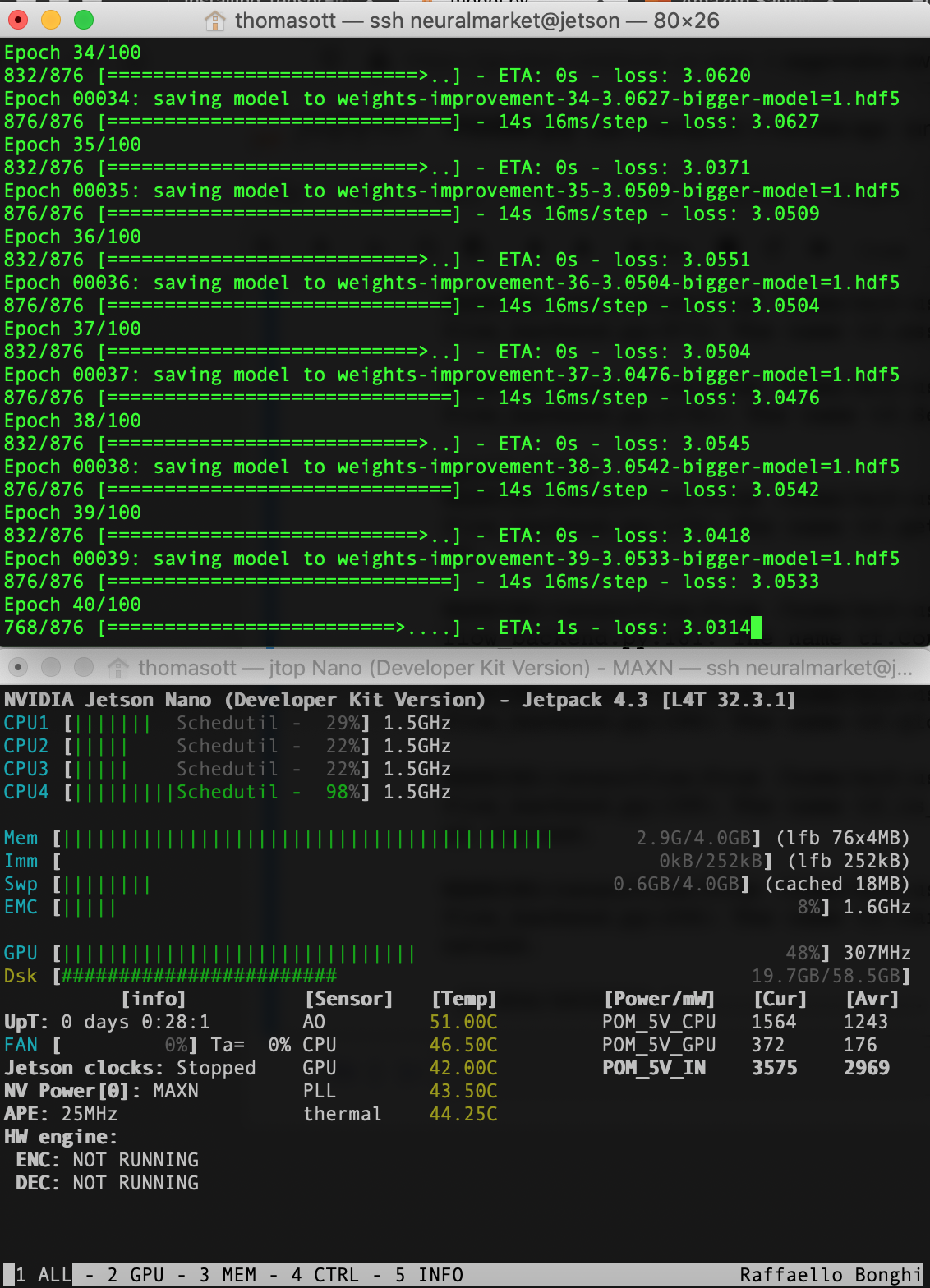The image size is (930, 1288).
Task: Click the uptime '0 days 0:28:1'
Action: click(136, 1022)
